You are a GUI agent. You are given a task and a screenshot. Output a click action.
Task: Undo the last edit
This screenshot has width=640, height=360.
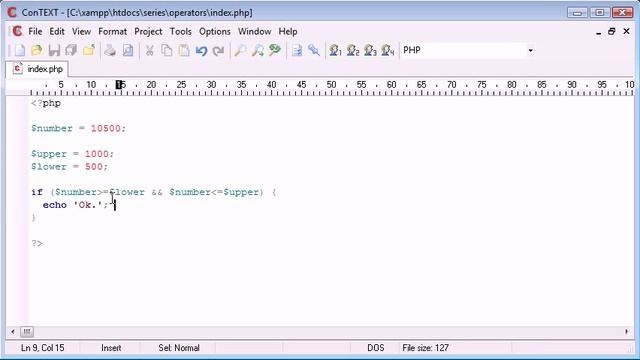201,51
